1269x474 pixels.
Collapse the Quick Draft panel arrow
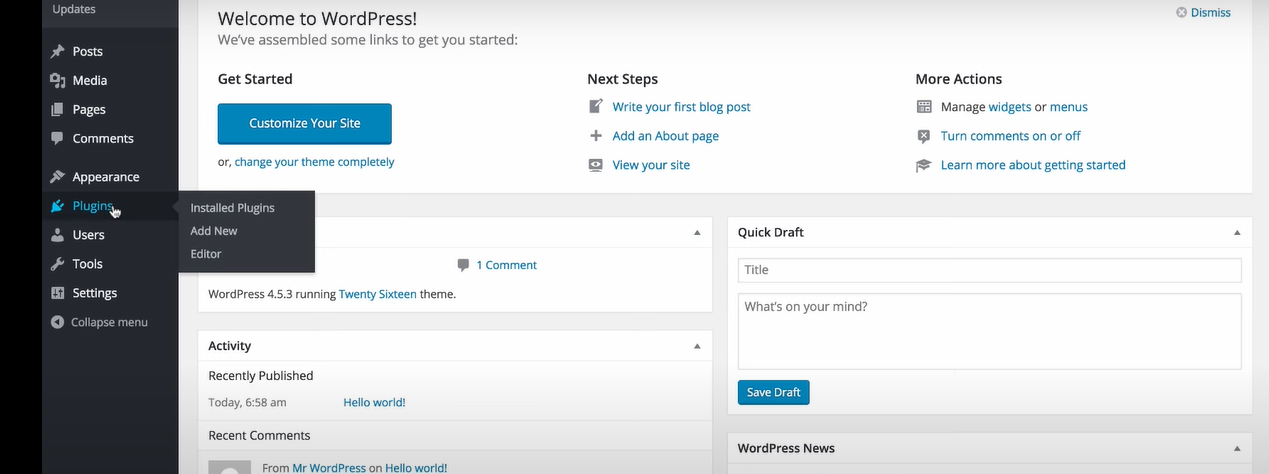pos(1237,232)
